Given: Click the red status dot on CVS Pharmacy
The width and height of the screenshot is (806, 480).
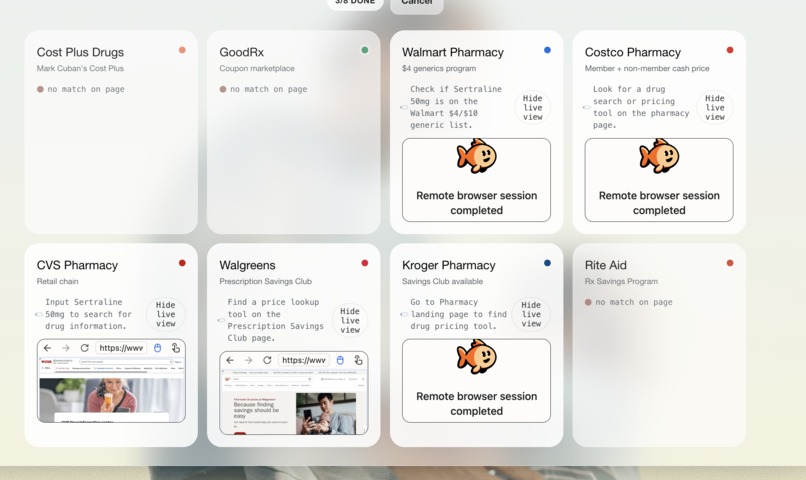Looking at the screenshot, I should pyautogui.click(x=182, y=263).
